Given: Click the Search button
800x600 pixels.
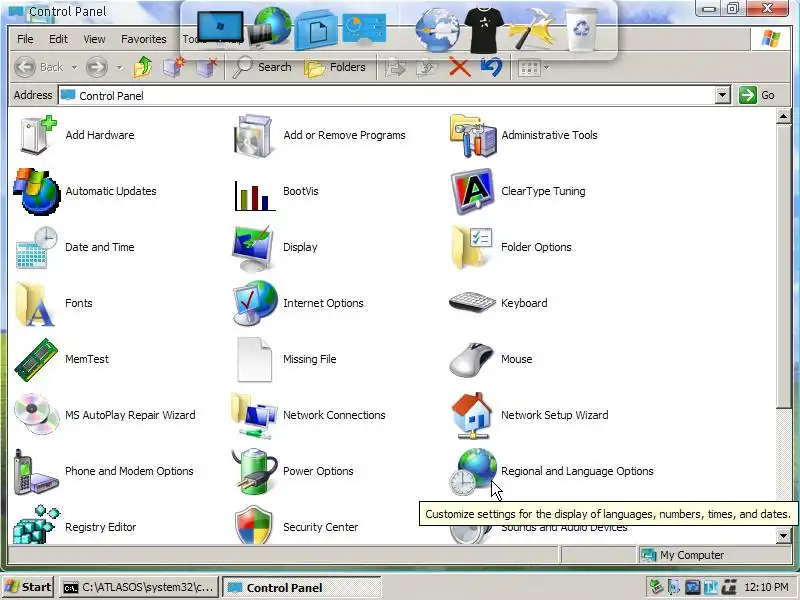Looking at the screenshot, I should click(262, 67).
